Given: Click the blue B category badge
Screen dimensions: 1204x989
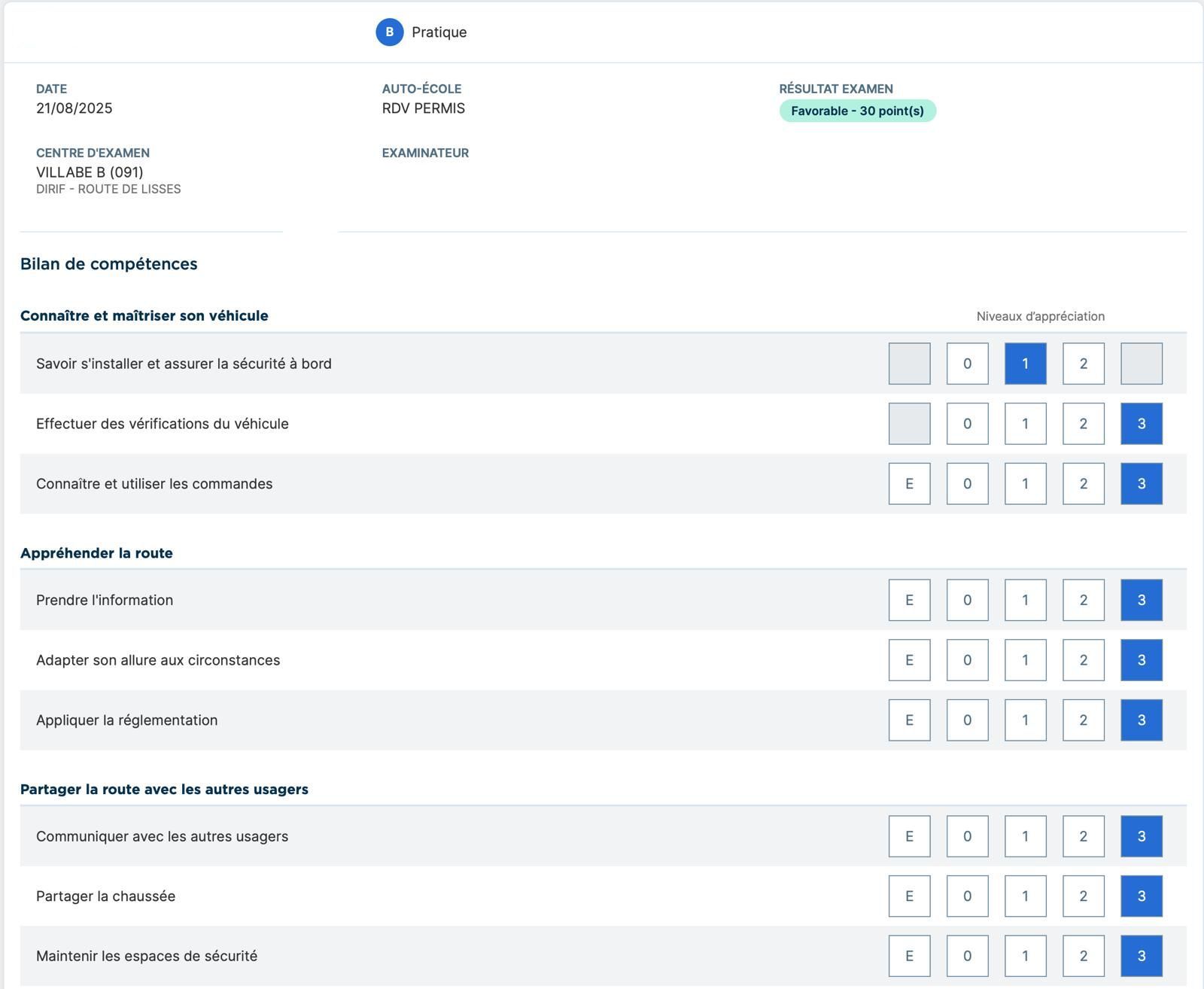Looking at the screenshot, I should coord(389,32).
